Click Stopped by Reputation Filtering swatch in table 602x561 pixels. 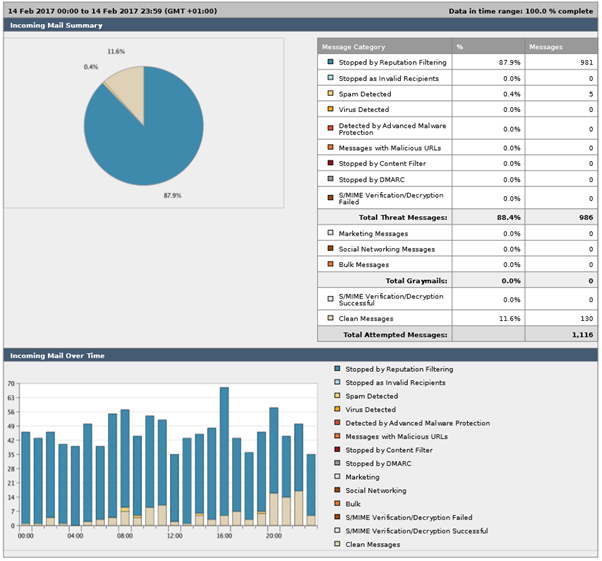click(x=330, y=62)
